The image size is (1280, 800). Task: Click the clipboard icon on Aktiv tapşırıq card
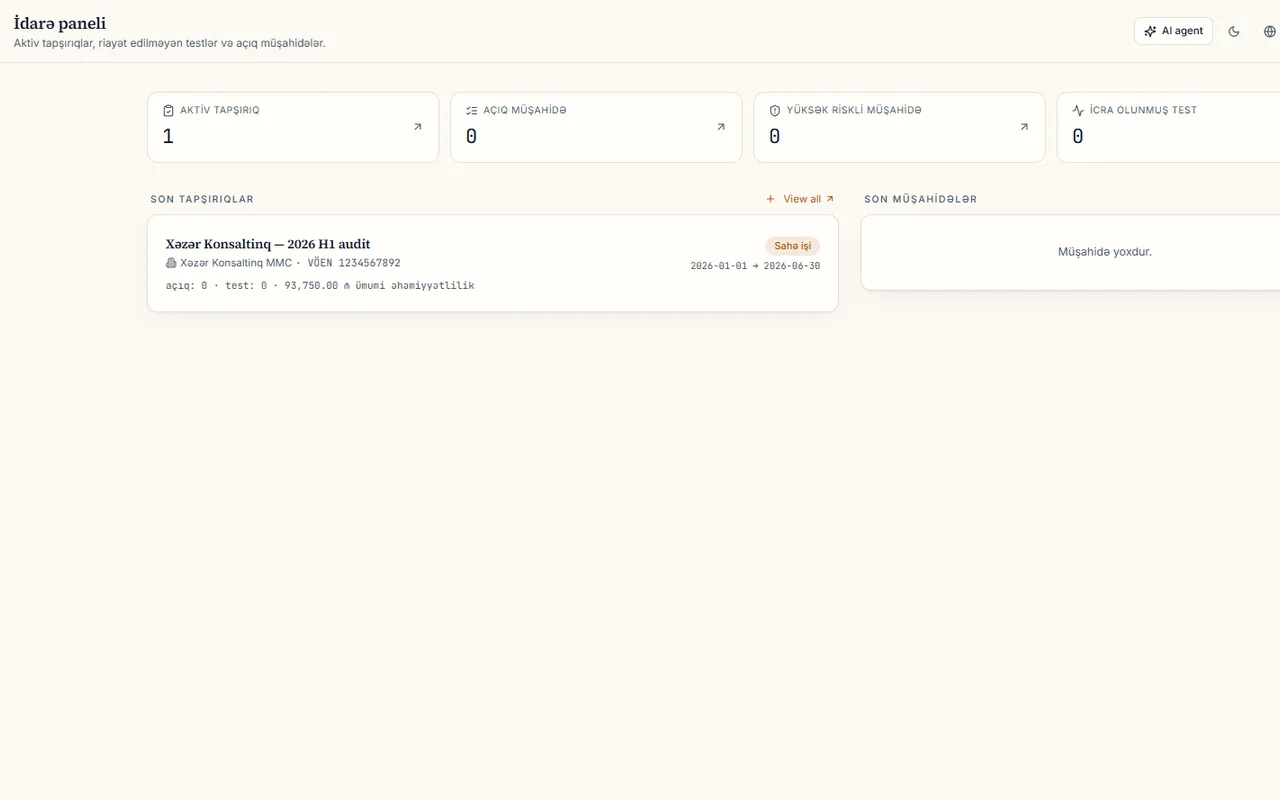click(168, 110)
